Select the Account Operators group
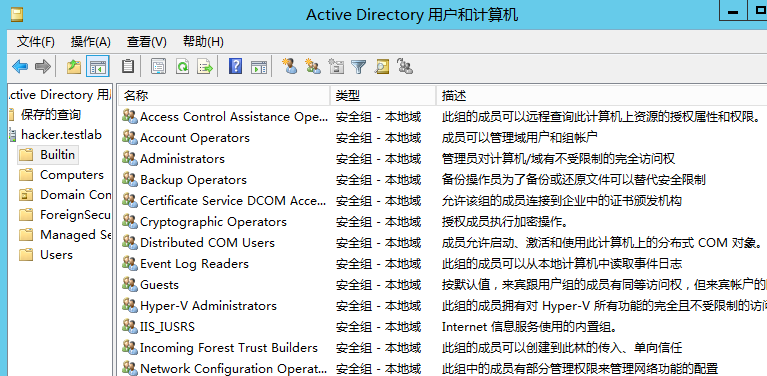The height and width of the screenshot is (376, 767). [195, 138]
